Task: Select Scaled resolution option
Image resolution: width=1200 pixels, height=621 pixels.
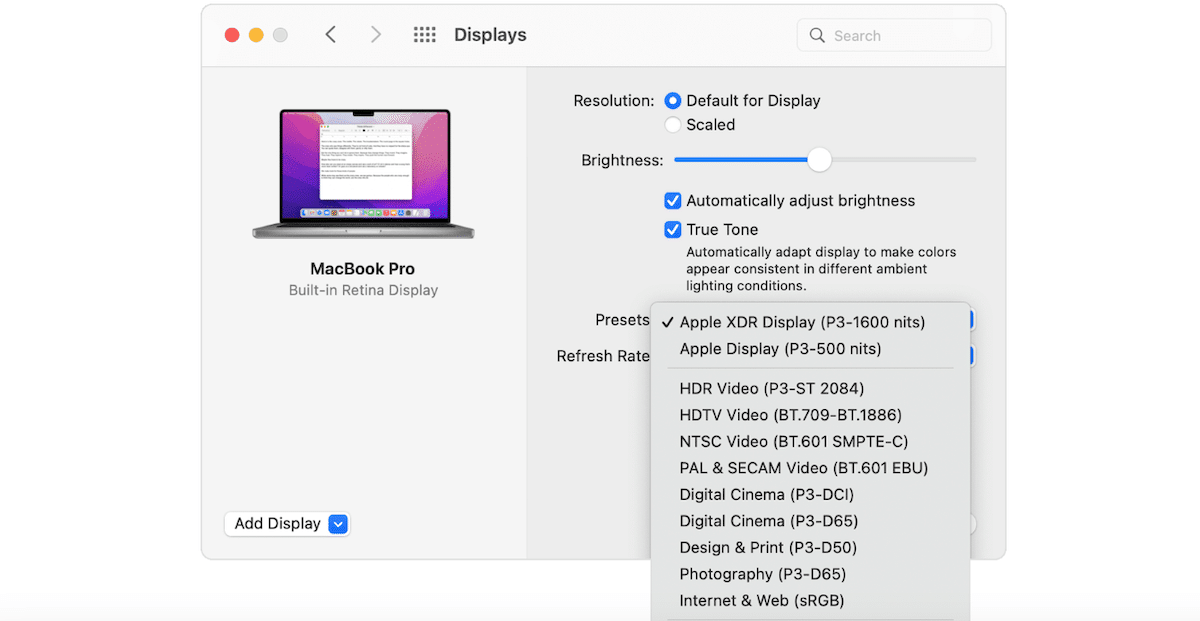Action: coord(673,125)
